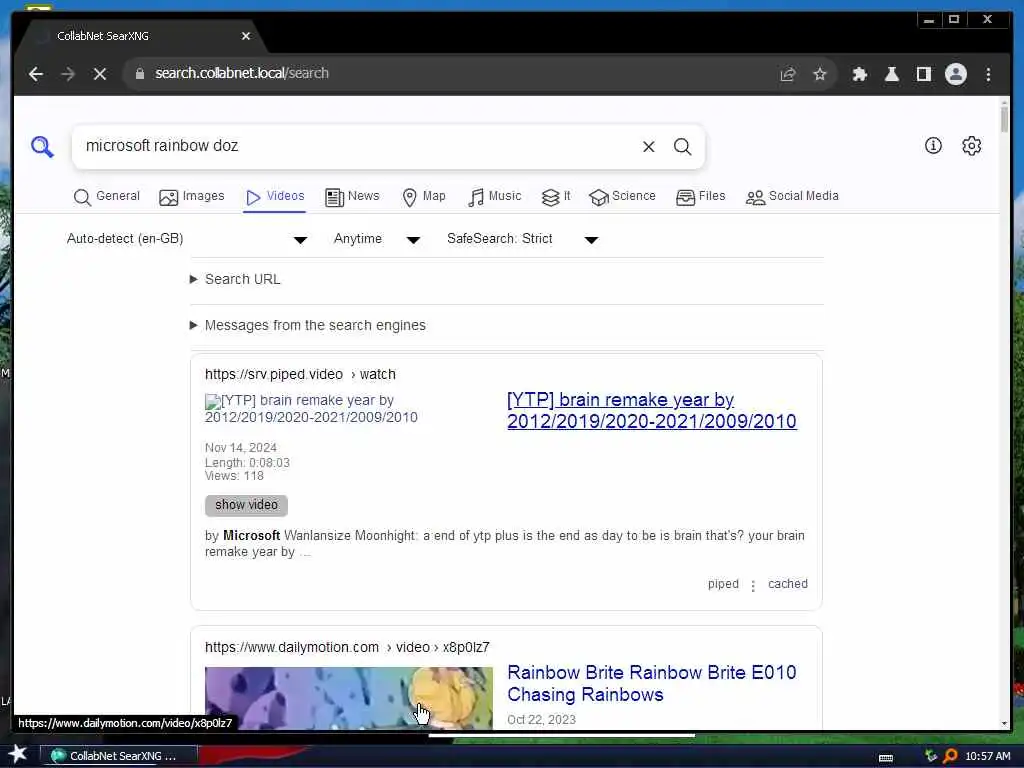This screenshot has height=768, width=1024.
Task: Open the About info icon
Action: 933,146
